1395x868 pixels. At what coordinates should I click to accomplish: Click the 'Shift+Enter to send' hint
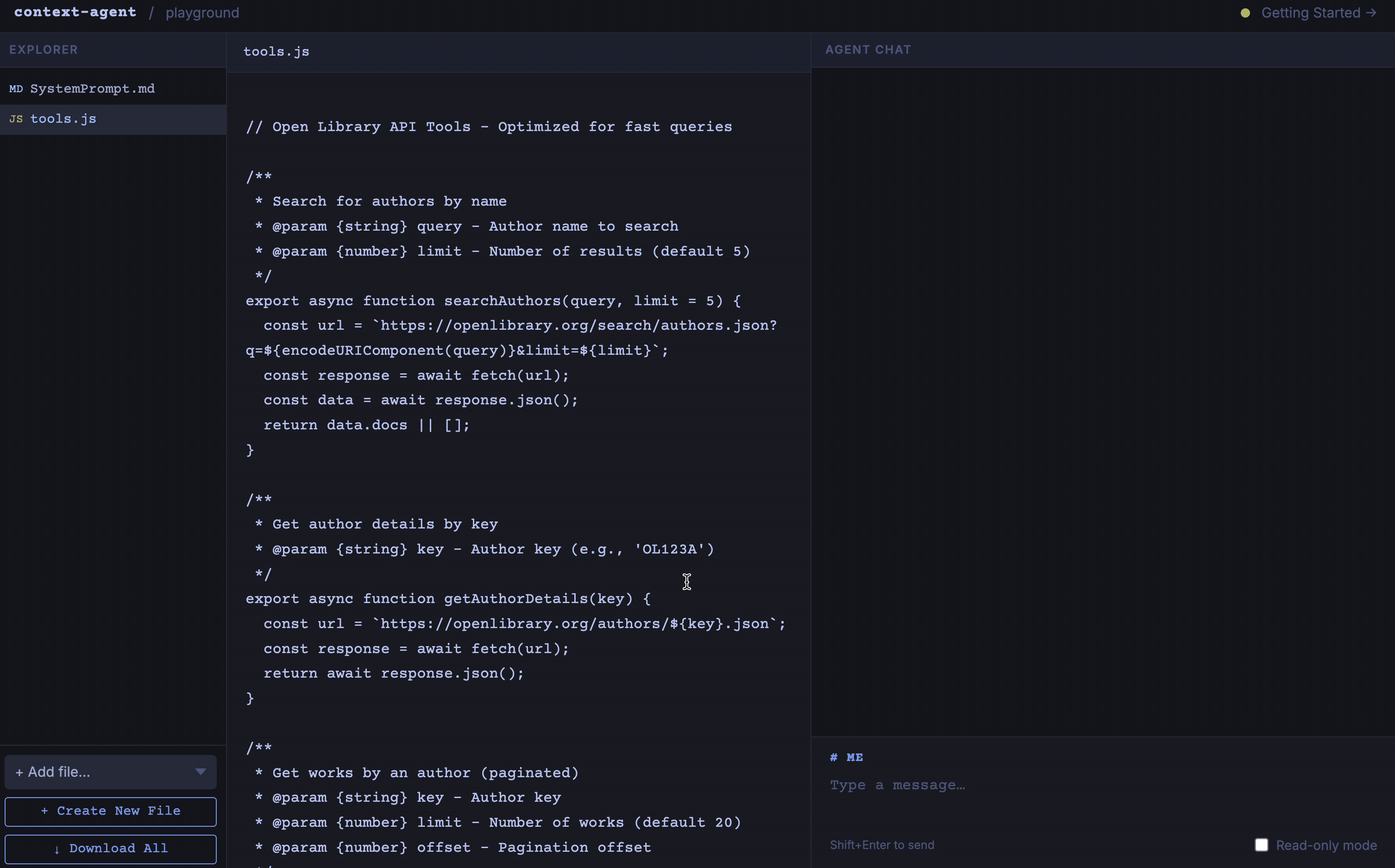coord(881,844)
